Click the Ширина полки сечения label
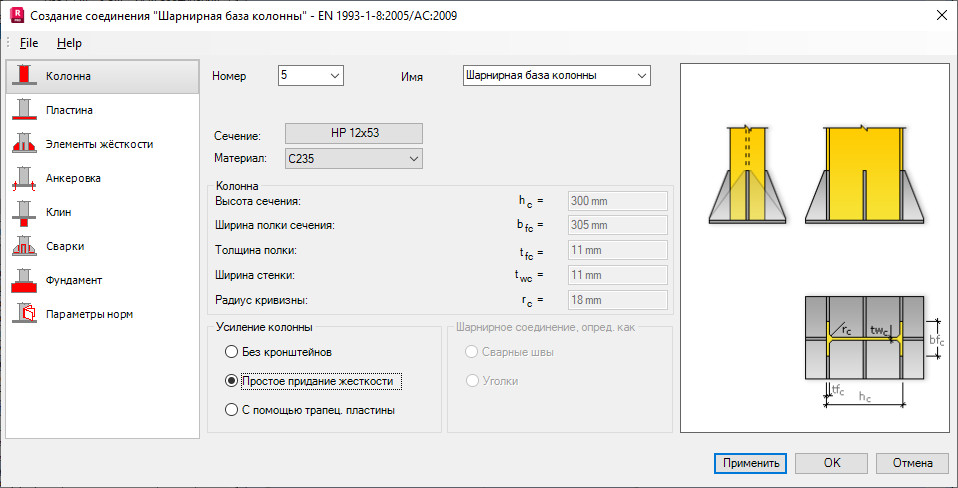The height and width of the screenshot is (488, 958). 275,225
